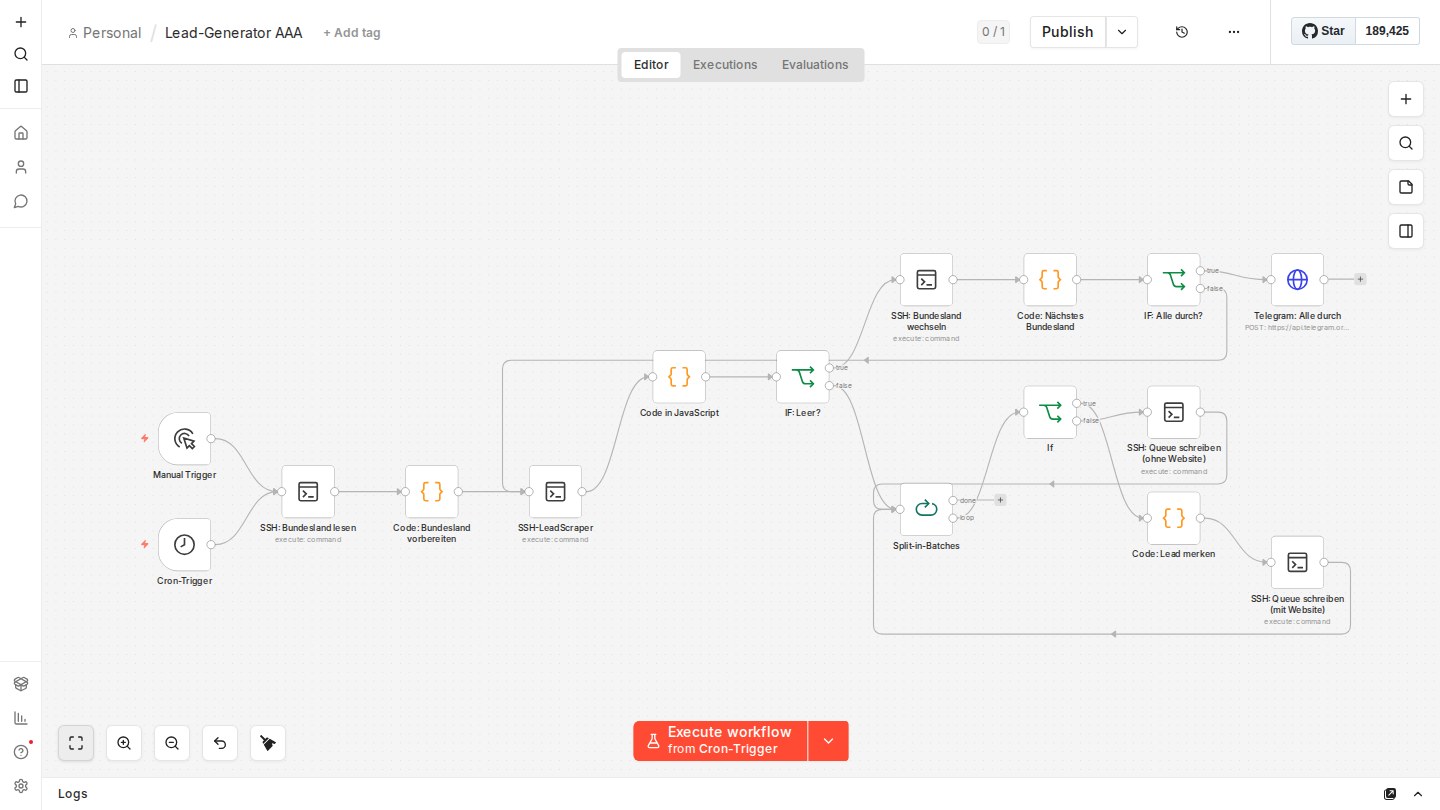Select the Cron-Trigger node
Viewport: 1440px width, 810px height.
184,545
